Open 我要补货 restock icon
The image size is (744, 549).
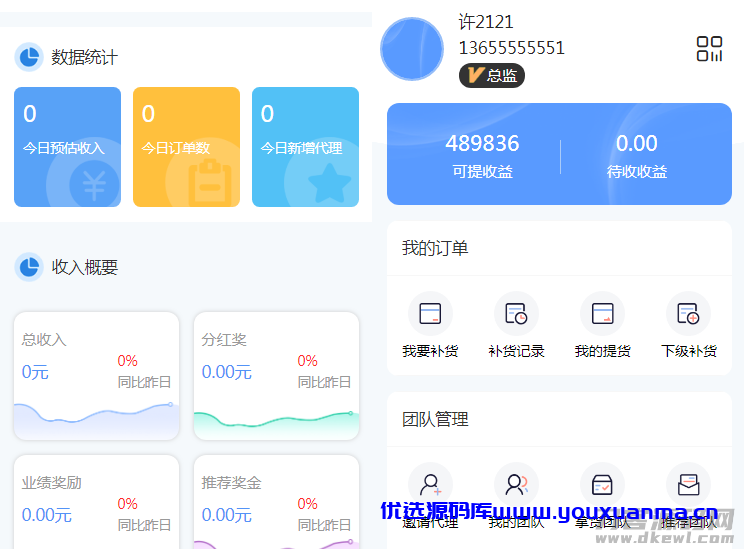click(430, 314)
